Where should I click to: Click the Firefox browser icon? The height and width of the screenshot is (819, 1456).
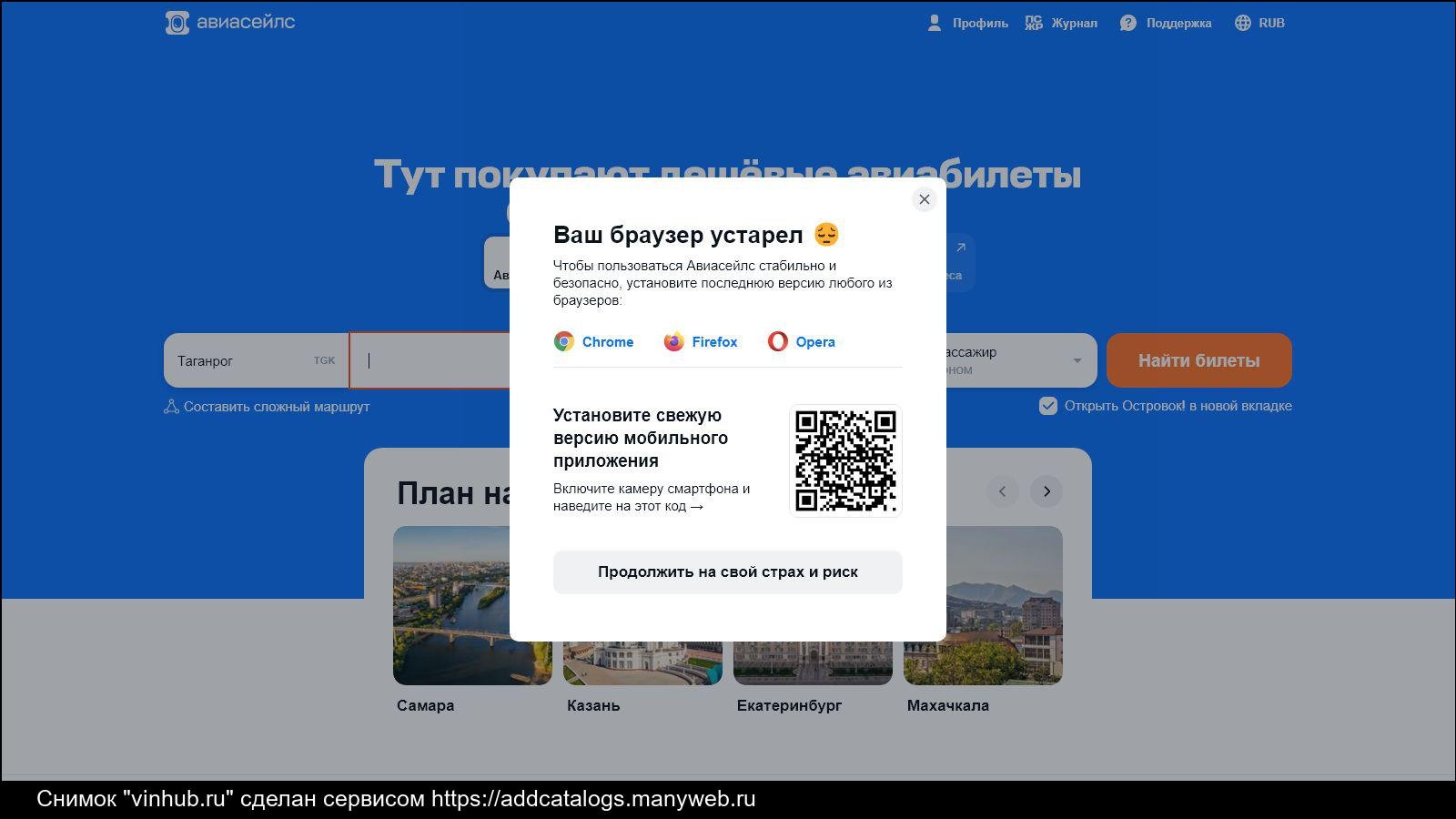673,342
